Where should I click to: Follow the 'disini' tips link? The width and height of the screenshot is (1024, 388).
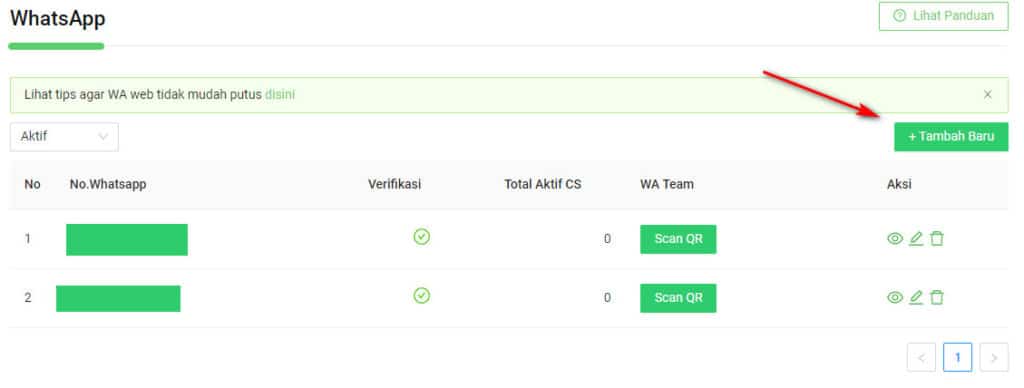pos(280,95)
